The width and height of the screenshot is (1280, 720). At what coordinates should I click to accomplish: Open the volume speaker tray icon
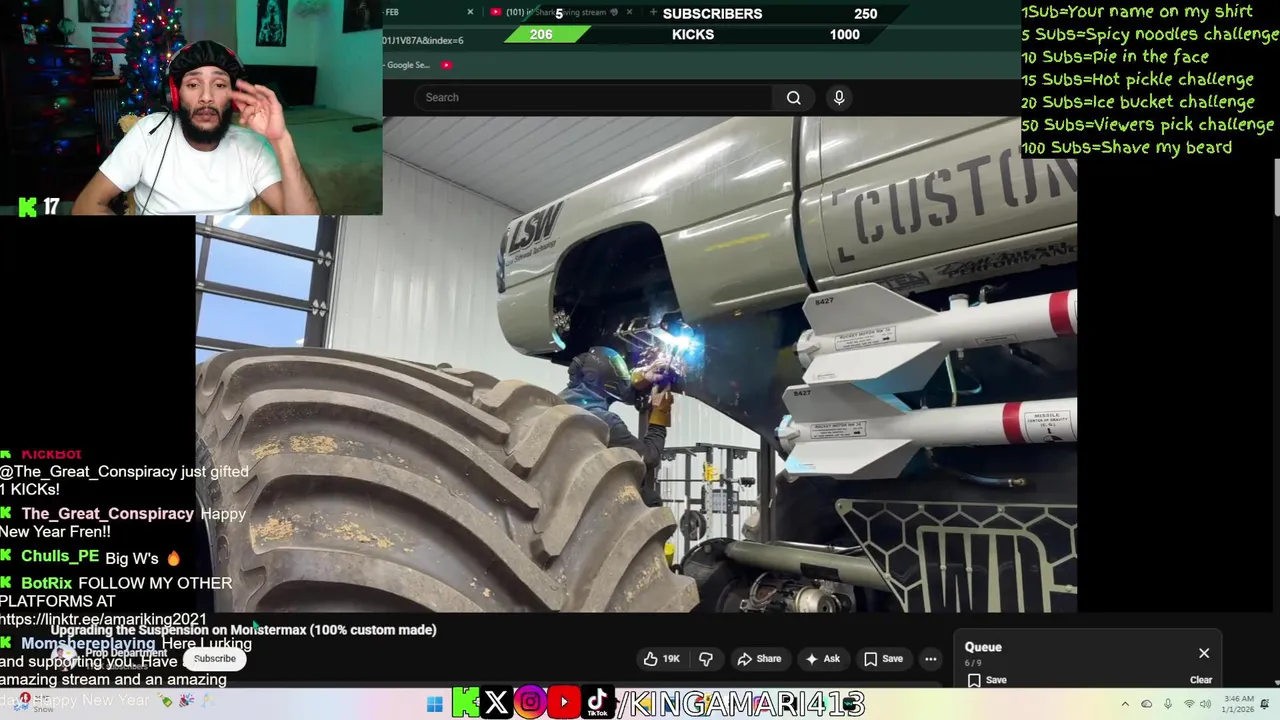tap(1207, 704)
